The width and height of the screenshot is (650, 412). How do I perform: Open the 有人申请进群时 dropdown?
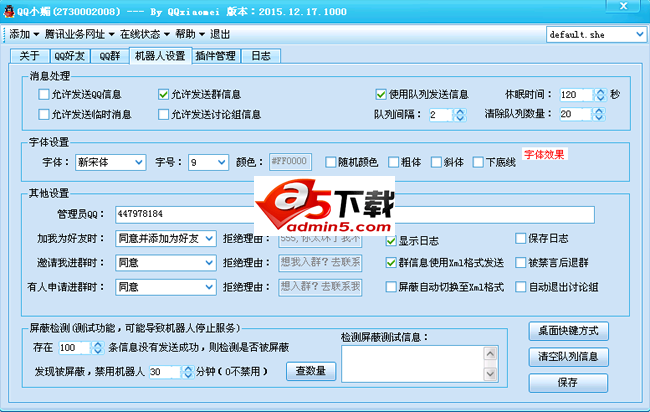pyautogui.click(x=165, y=287)
